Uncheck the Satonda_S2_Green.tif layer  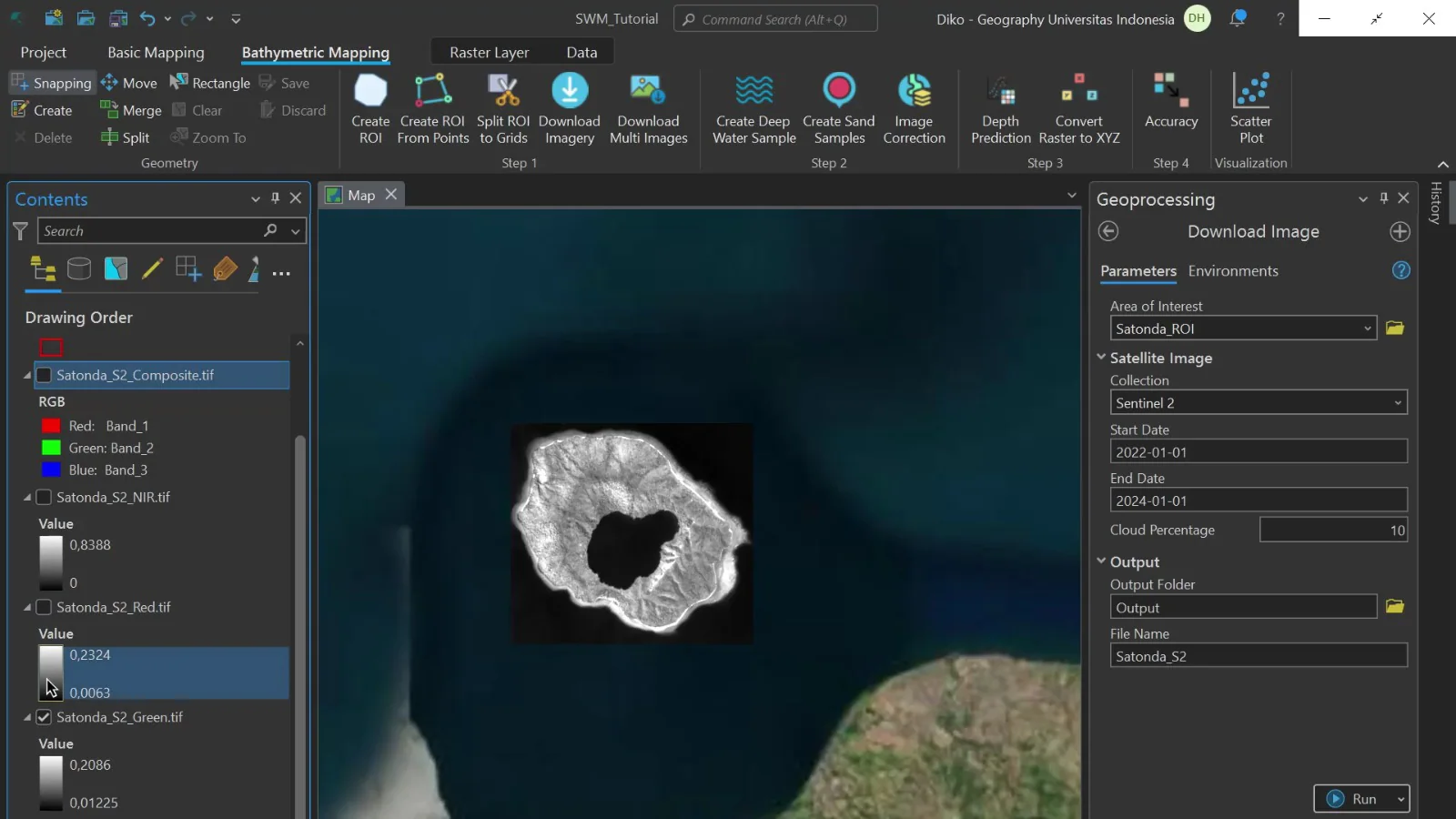[x=44, y=717]
